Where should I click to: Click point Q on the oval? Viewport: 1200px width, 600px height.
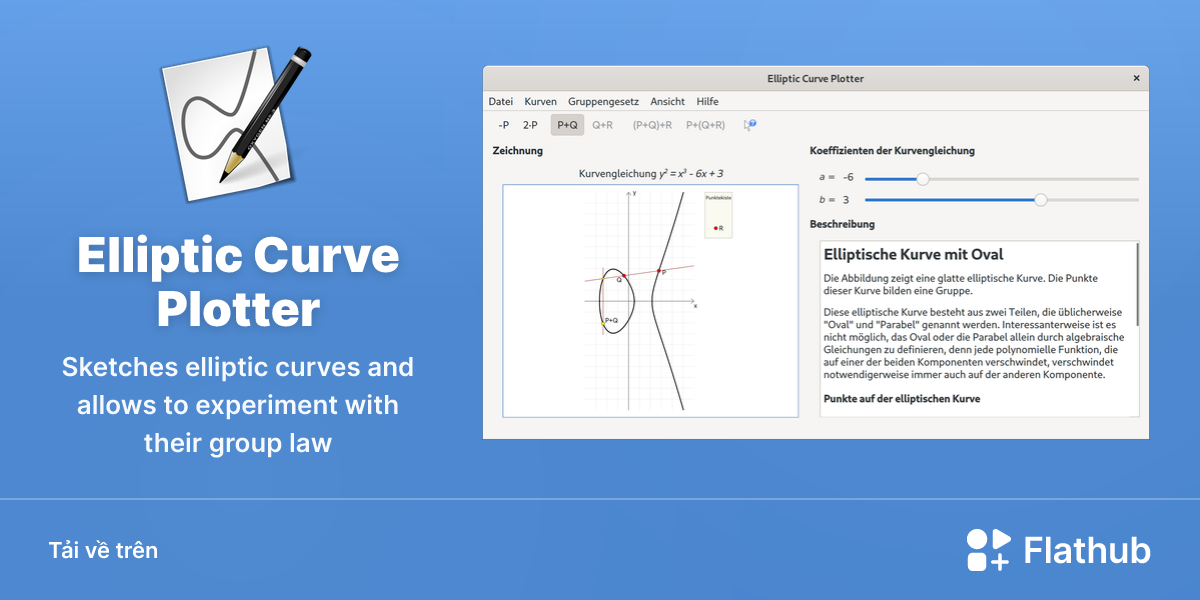pos(624,276)
